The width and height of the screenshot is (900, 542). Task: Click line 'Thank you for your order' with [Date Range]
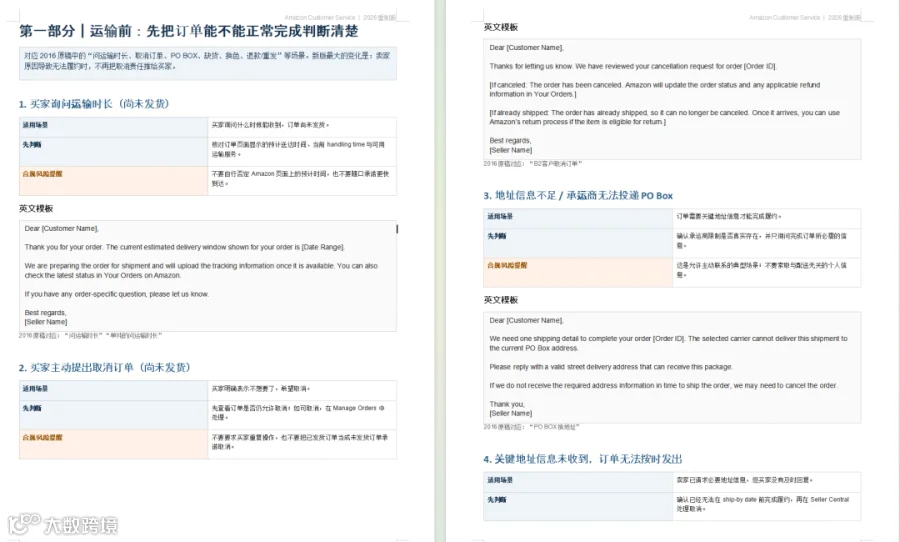(x=184, y=247)
